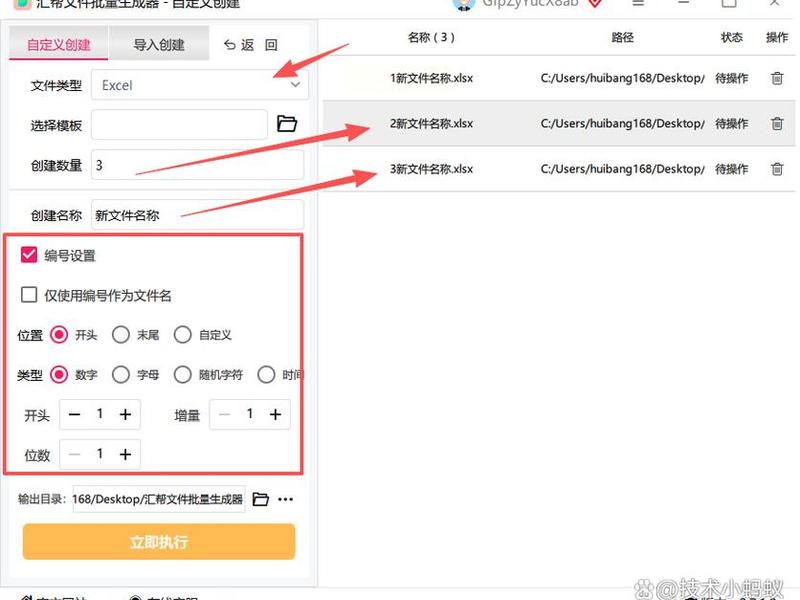
Task: Increase the 位数 digit count
Action: point(126,454)
